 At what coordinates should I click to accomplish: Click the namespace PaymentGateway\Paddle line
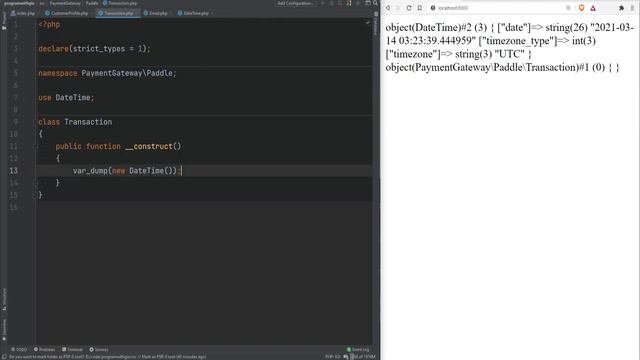click(107, 73)
